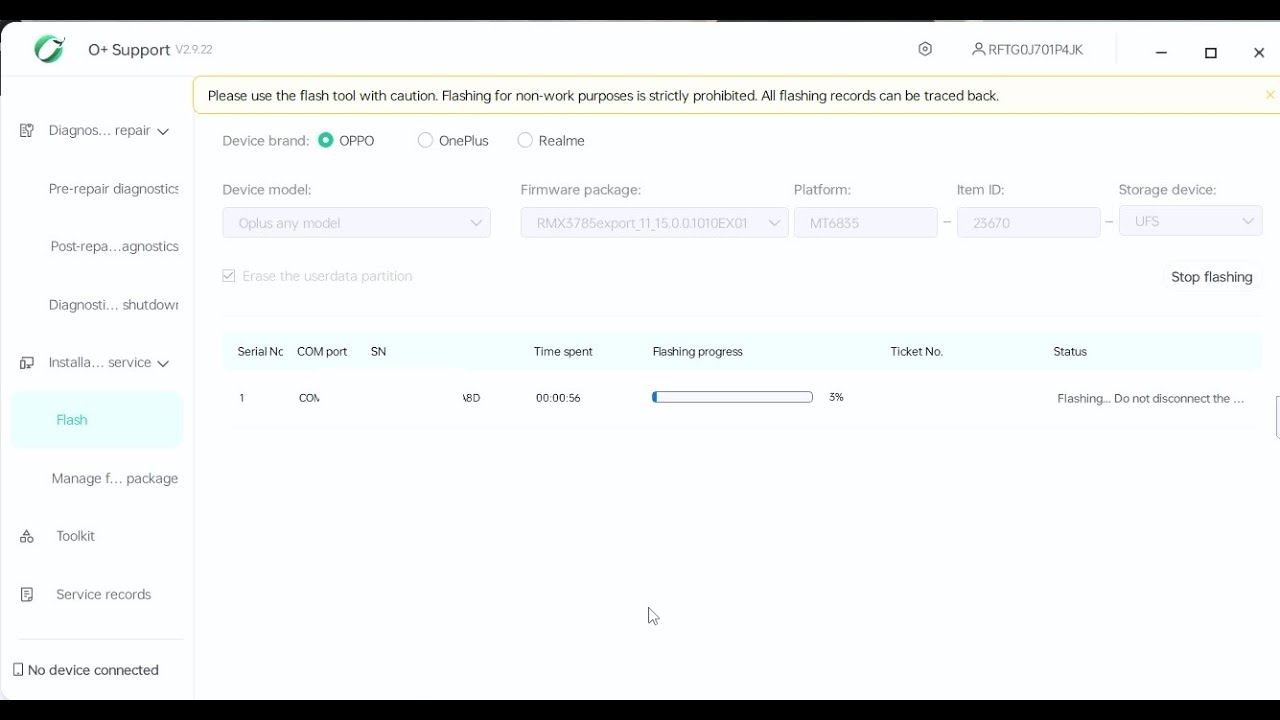Open the hexagon settings icon in title bar

point(925,49)
